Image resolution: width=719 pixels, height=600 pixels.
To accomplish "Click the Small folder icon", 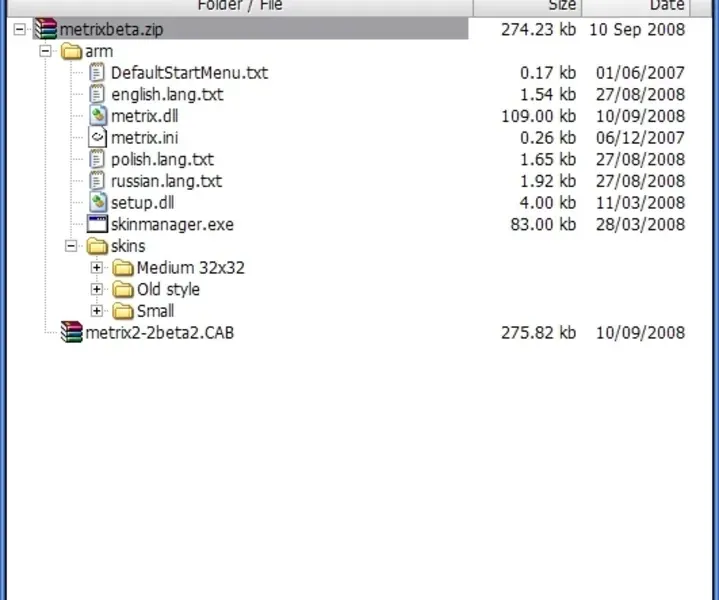I will tap(123, 311).
